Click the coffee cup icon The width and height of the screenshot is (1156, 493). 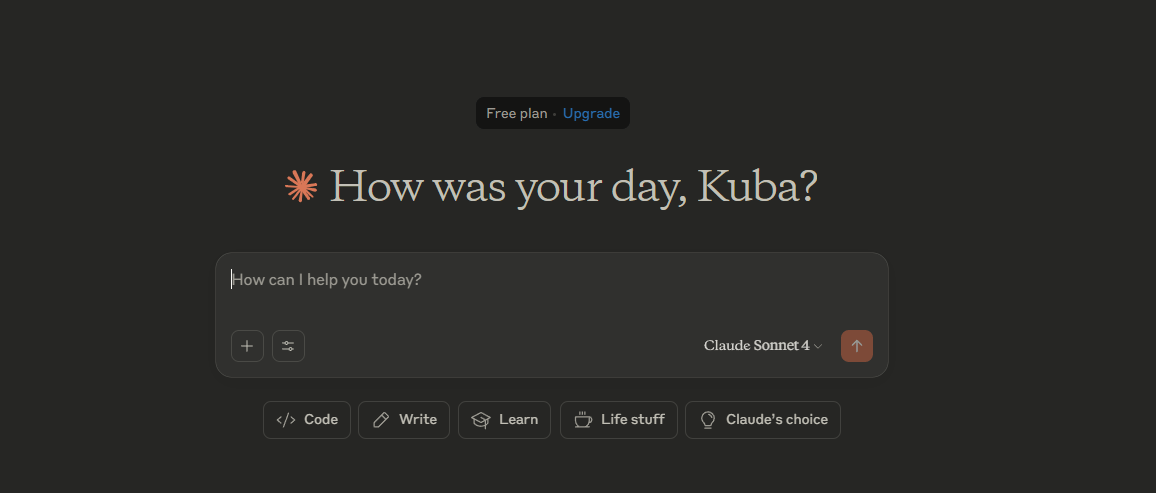point(583,420)
